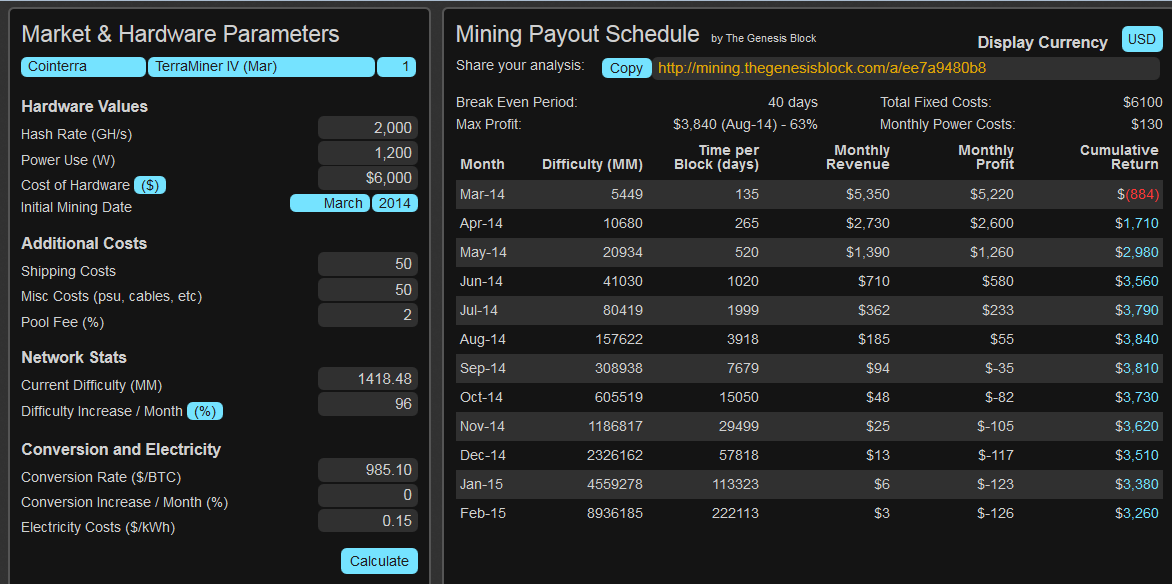Edit the Misc Costs field
1172x584 pixels.
[x=368, y=289]
